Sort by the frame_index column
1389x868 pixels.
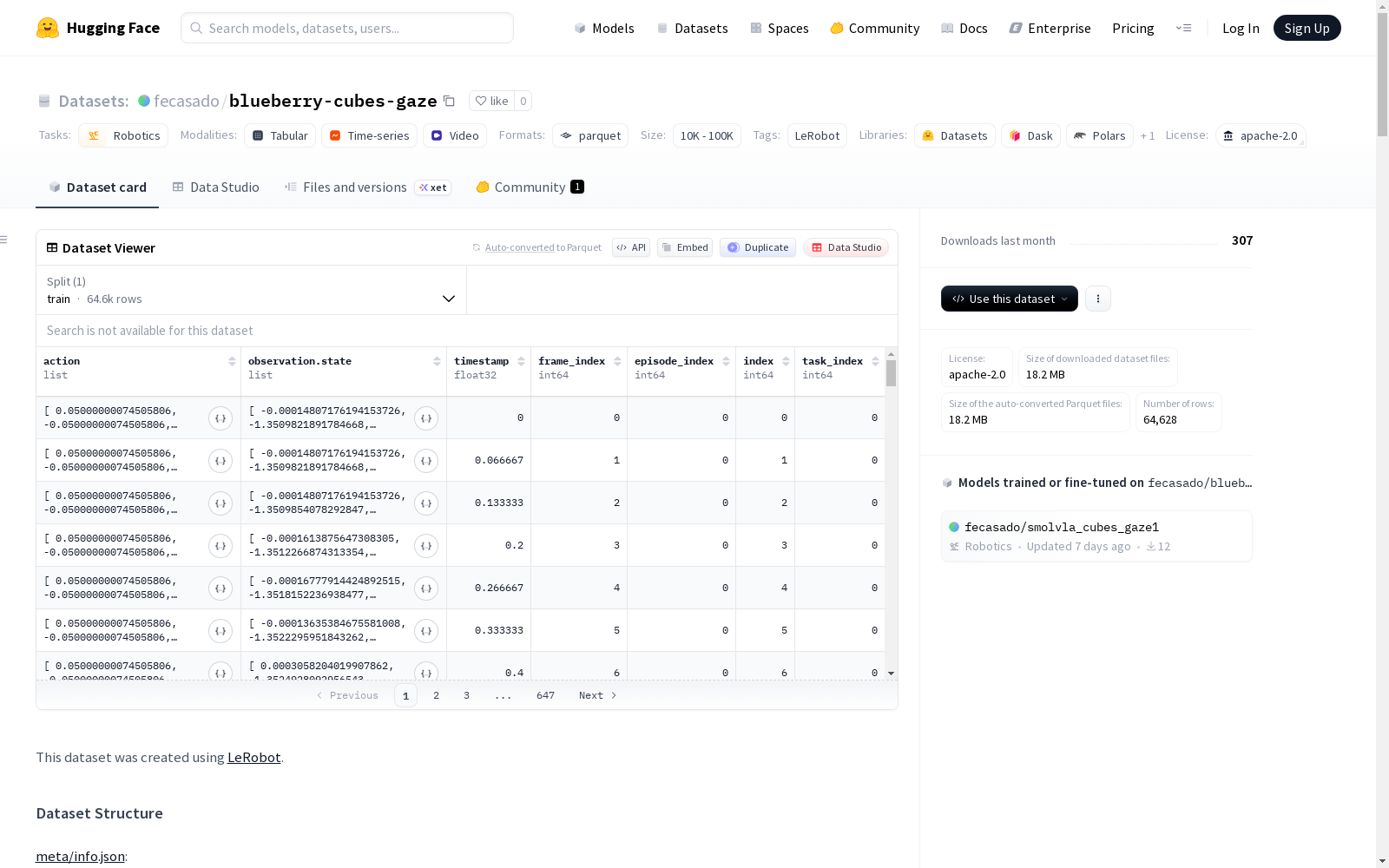tap(617, 361)
